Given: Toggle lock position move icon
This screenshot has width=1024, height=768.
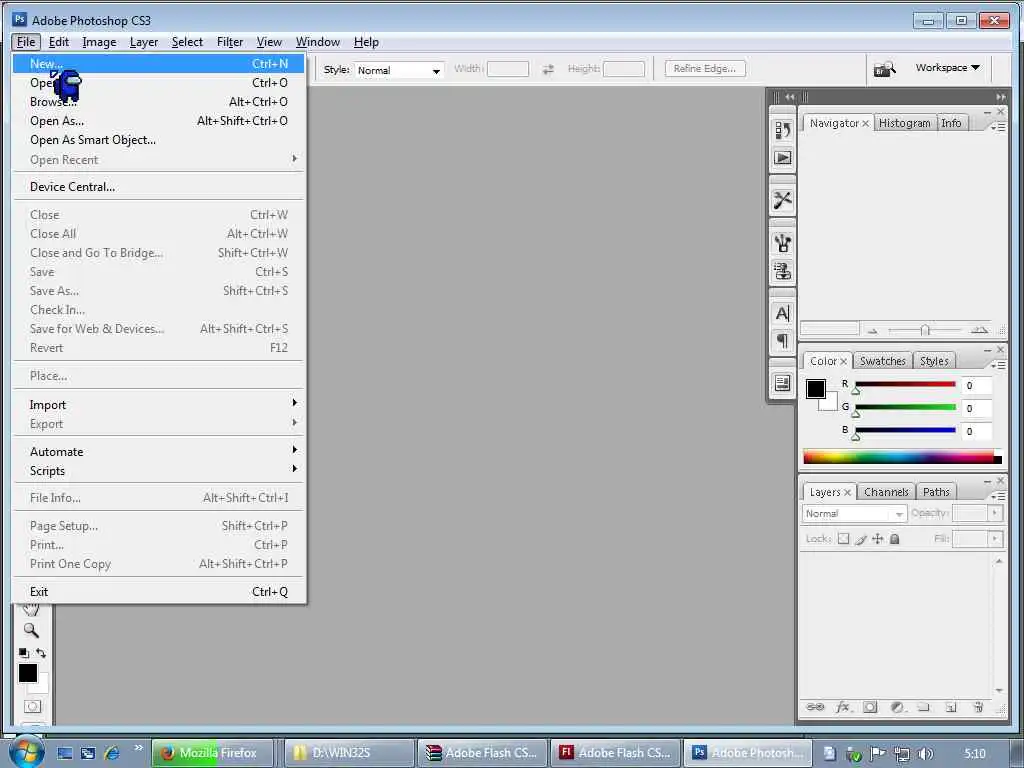Looking at the screenshot, I should (x=878, y=539).
